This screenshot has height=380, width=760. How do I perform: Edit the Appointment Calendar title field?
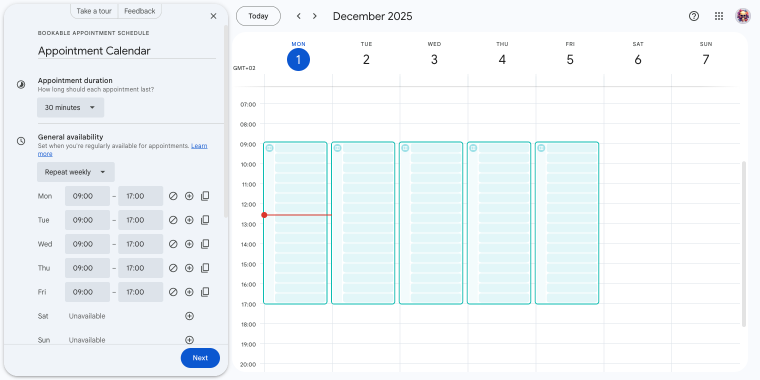pos(127,51)
